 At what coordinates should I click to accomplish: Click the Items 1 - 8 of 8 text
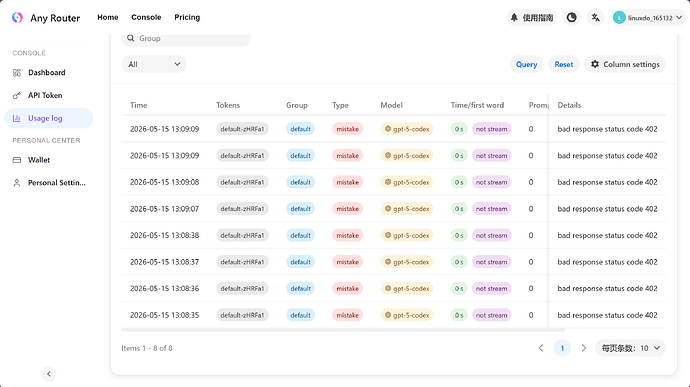(x=147, y=348)
